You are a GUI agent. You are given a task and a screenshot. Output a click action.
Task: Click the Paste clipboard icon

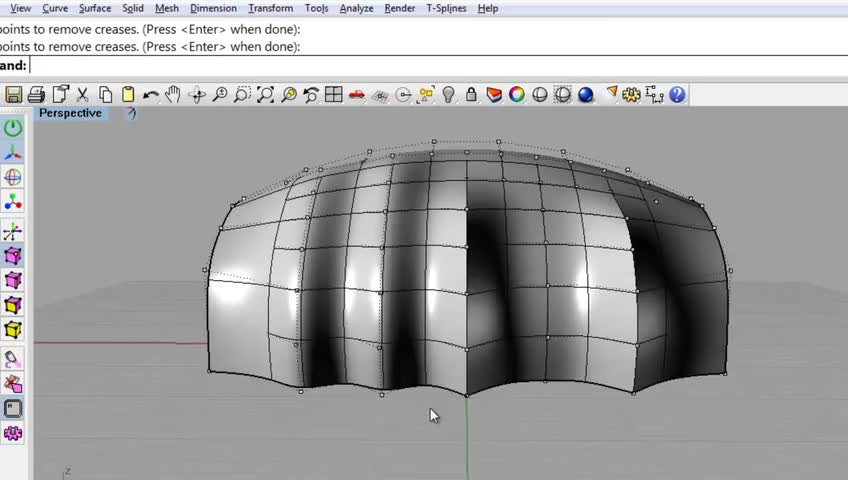pos(128,95)
